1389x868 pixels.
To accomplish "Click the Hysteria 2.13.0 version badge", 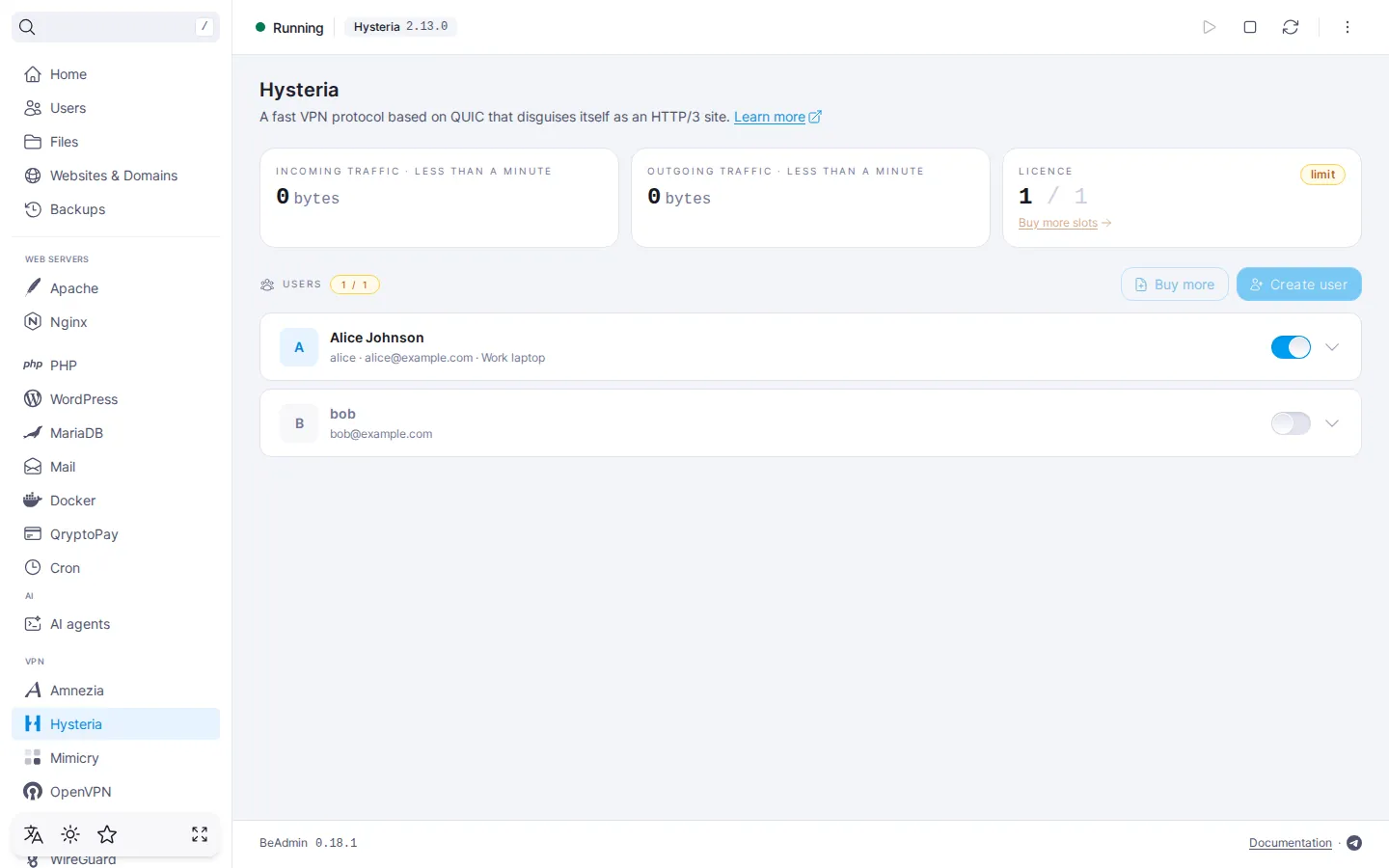I will (x=400, y=27).
